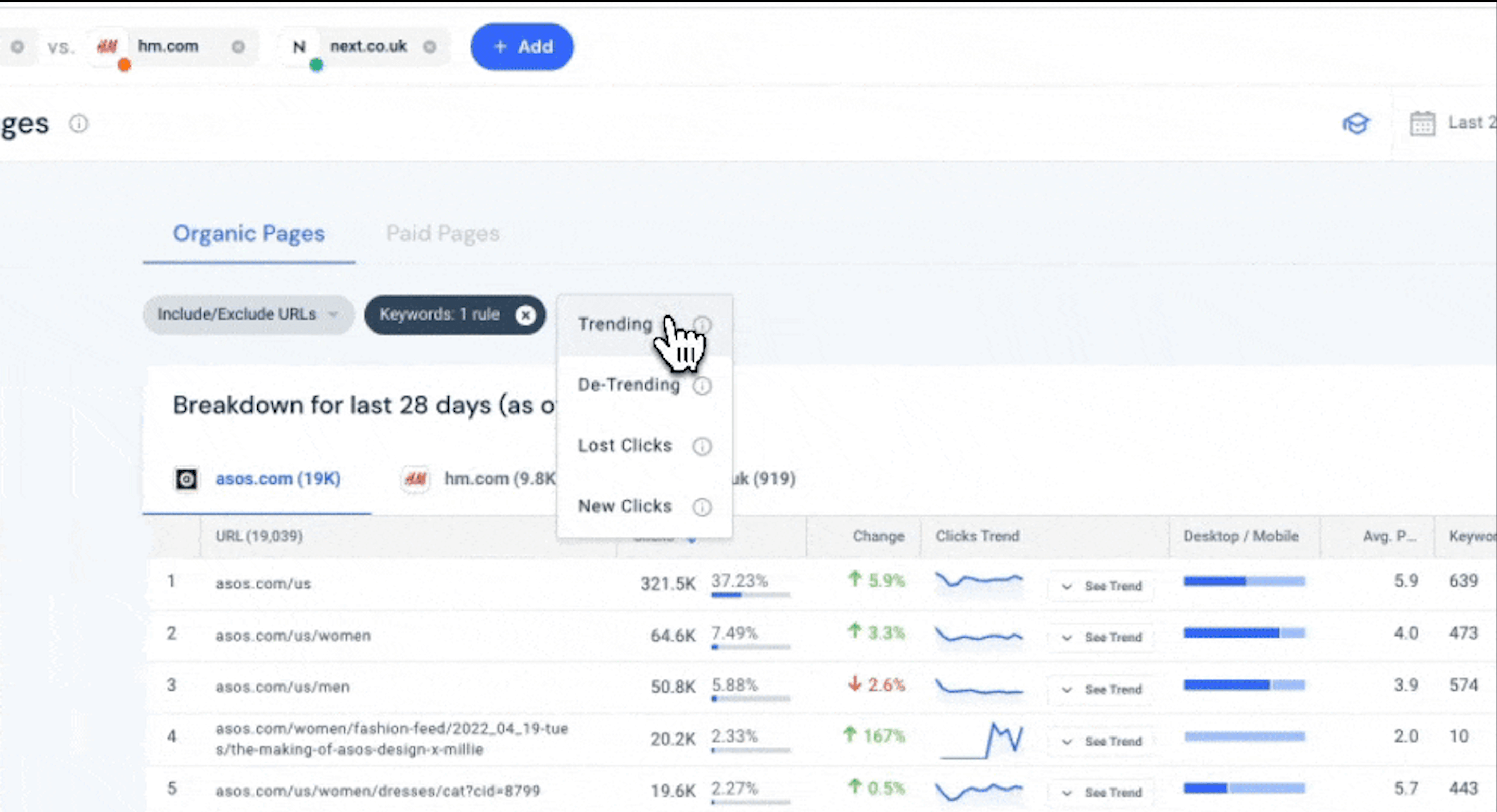Sort by Desktop / Mobile column header
1497x812 pixels.
click(1241, 536)
